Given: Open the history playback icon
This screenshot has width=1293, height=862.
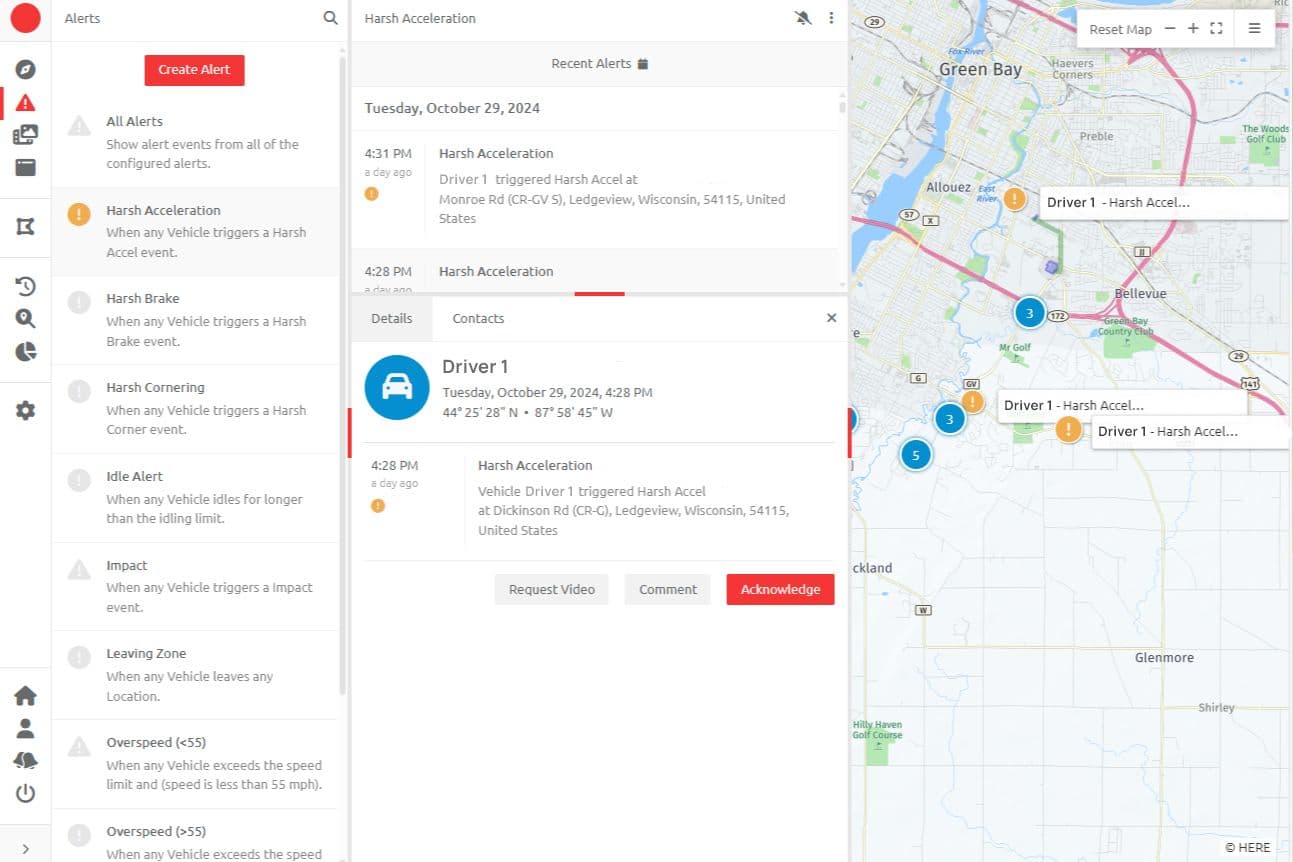Looking at the screenshot, I should pos(25,286).
